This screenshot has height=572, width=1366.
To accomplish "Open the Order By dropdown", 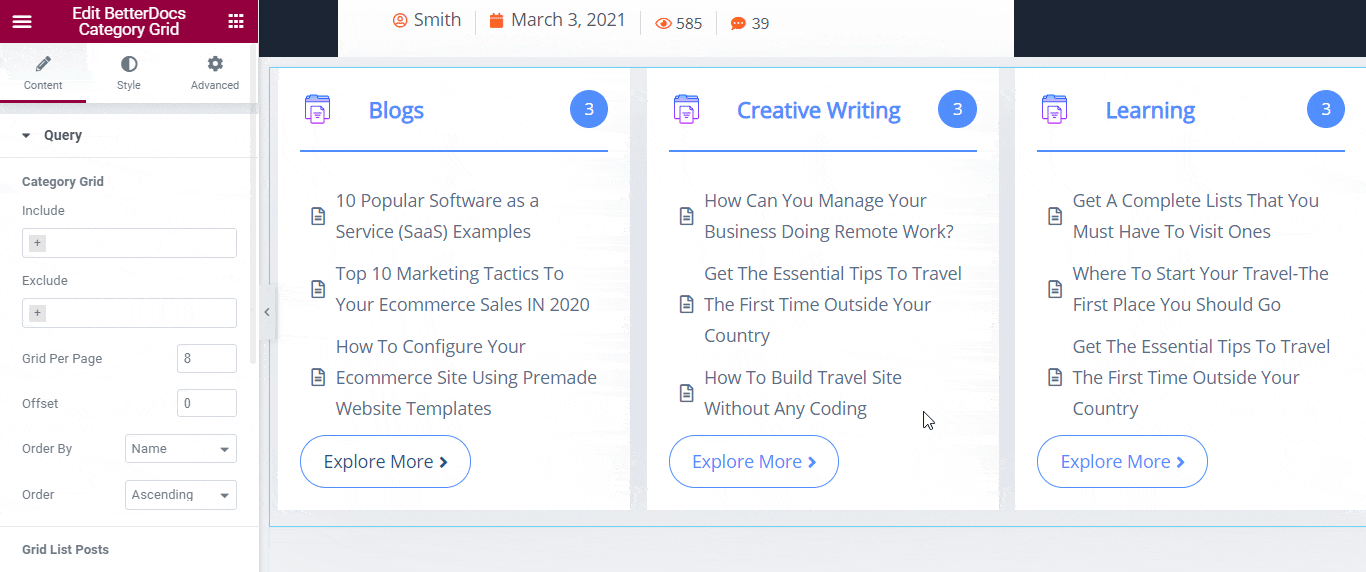I will pos(180,449).
